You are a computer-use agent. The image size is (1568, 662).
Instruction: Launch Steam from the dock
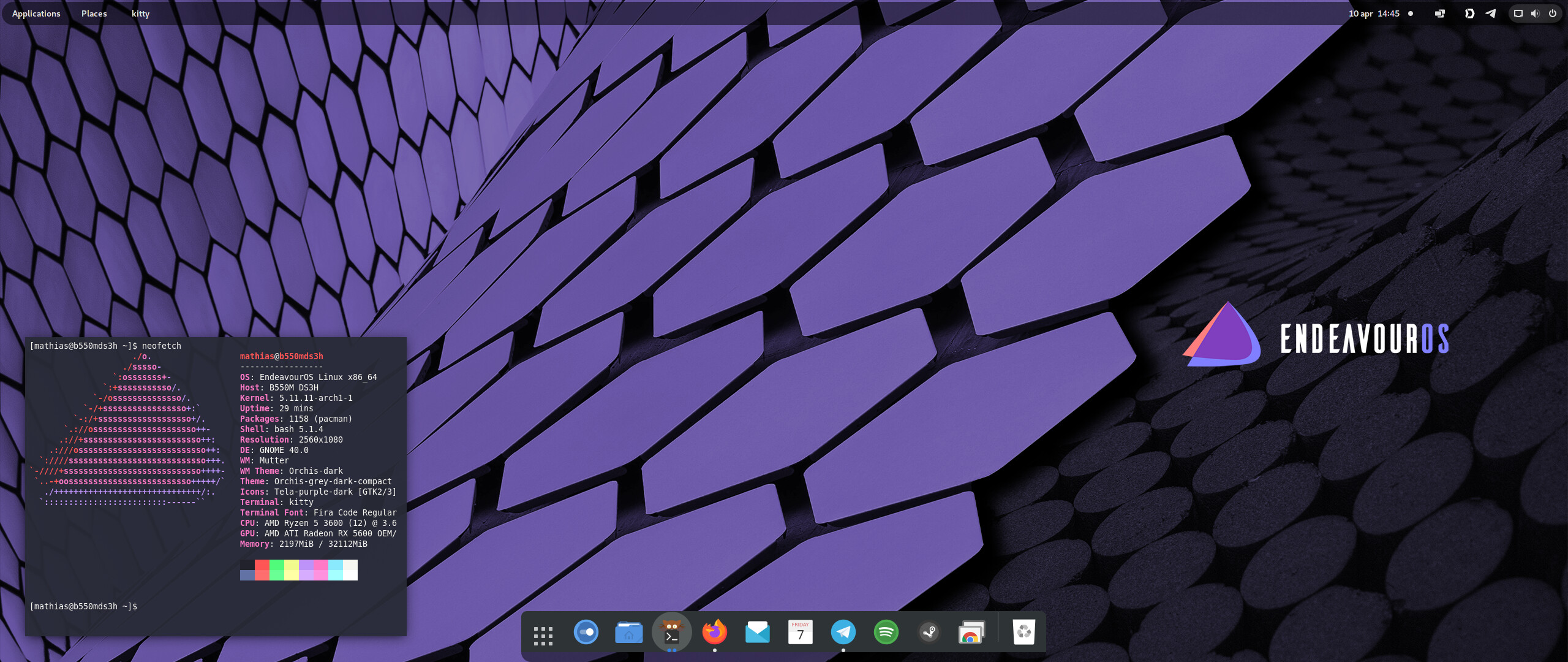point(929,632)
